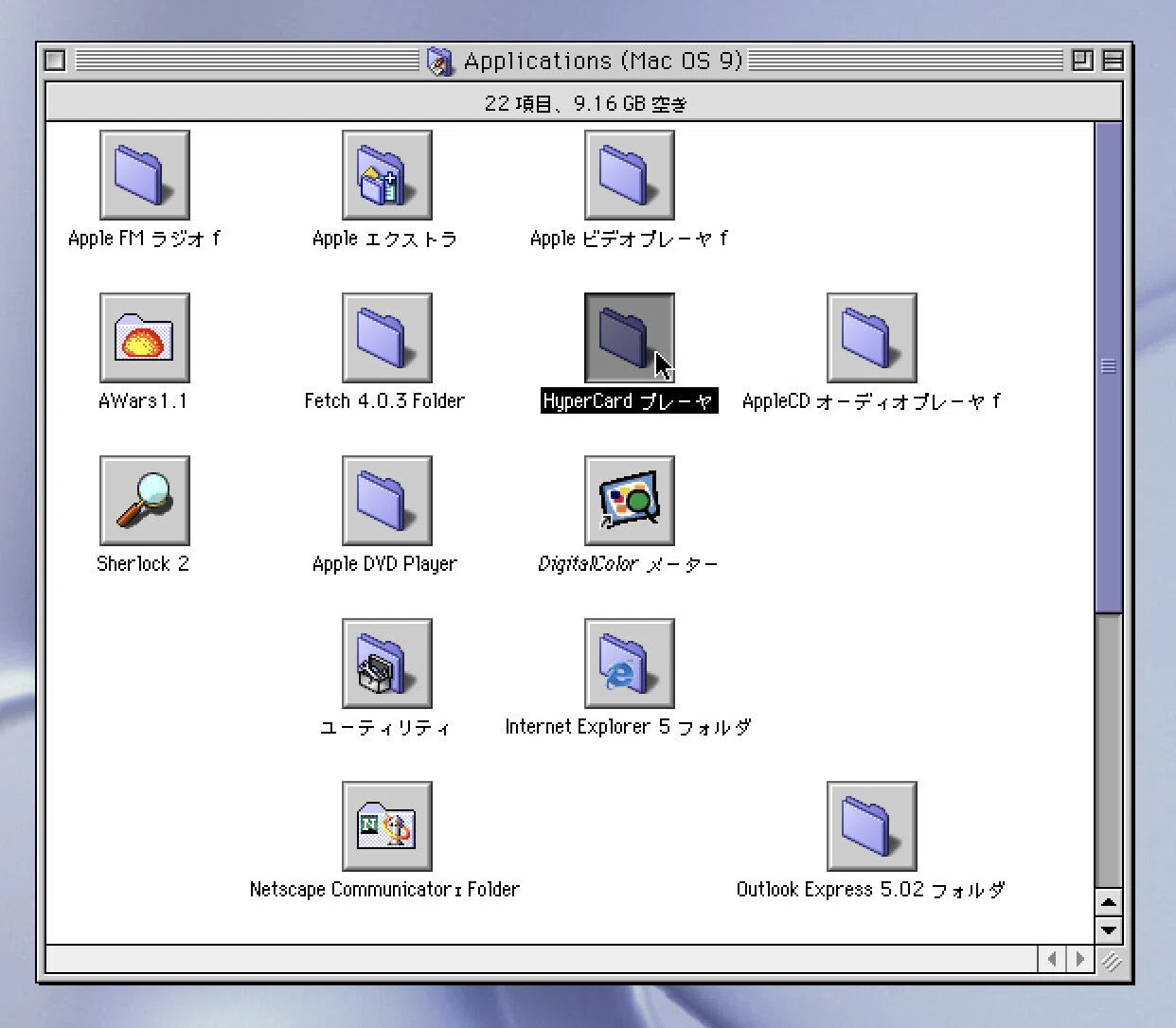Click the horizontal scrollbar right arrow
Screen dimensions: 1176x1028
tap(1080, 959)
